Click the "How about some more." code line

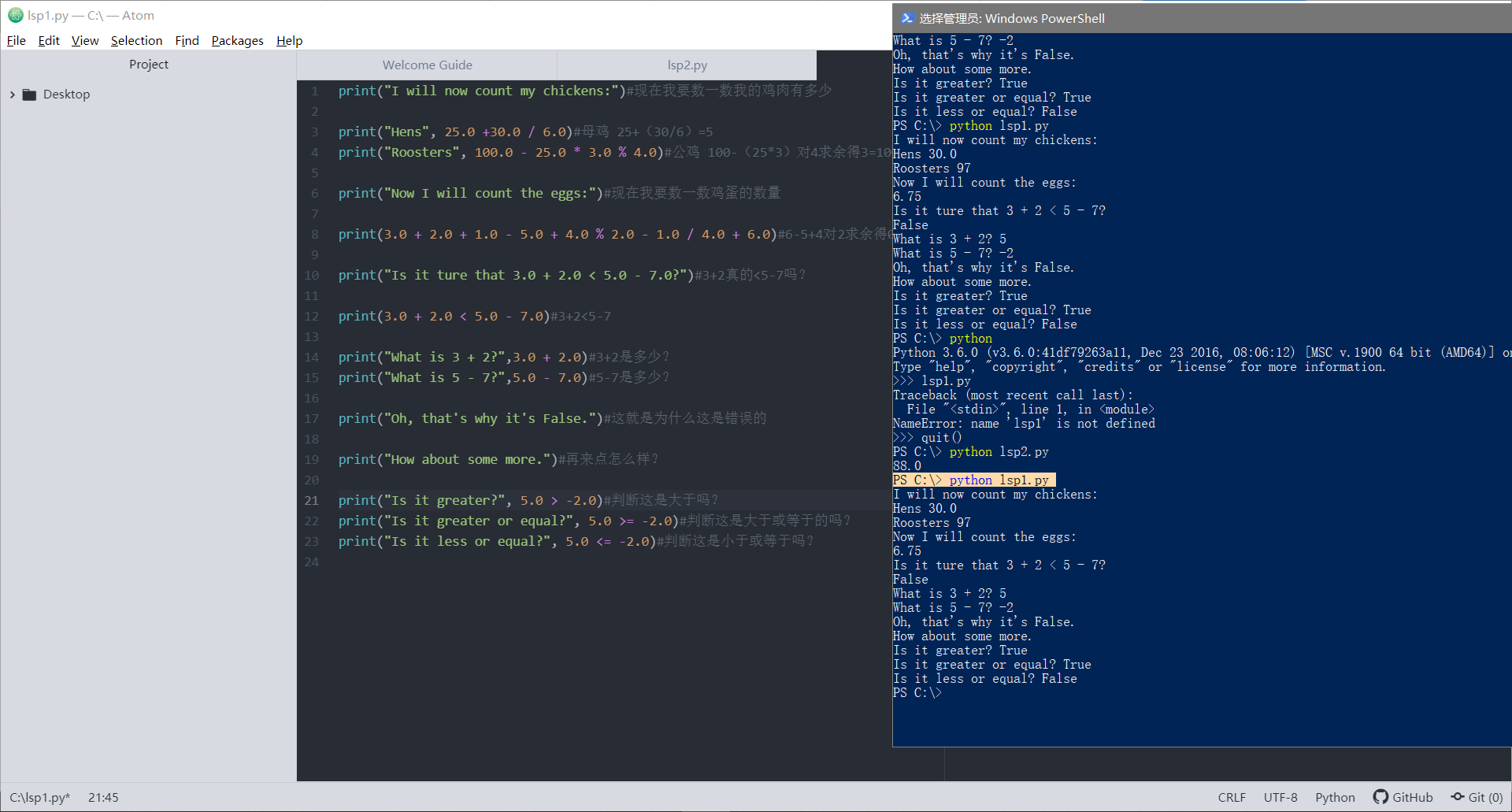pos(448,459)
